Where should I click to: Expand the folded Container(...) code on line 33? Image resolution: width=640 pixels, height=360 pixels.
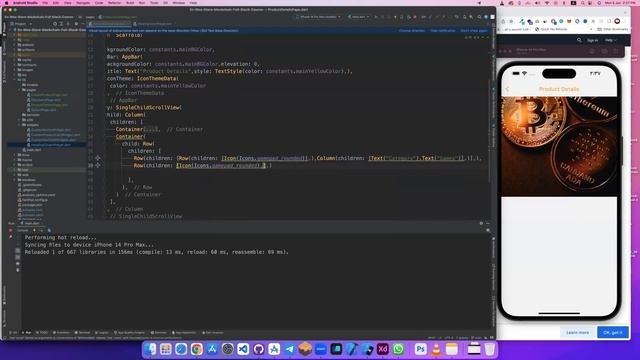point(152,129)
